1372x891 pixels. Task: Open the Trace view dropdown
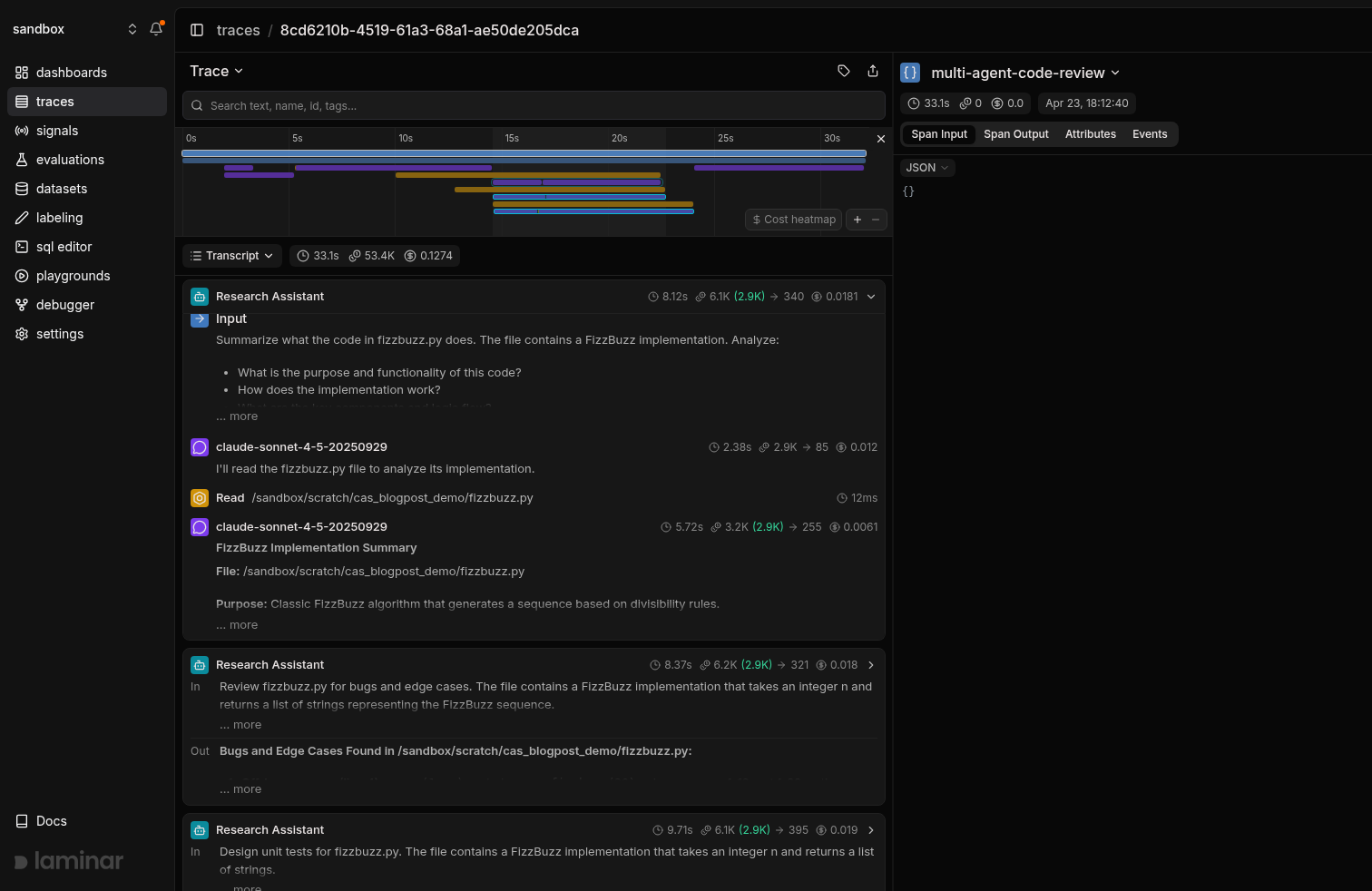pyautogui.click(x=217, y=71)
